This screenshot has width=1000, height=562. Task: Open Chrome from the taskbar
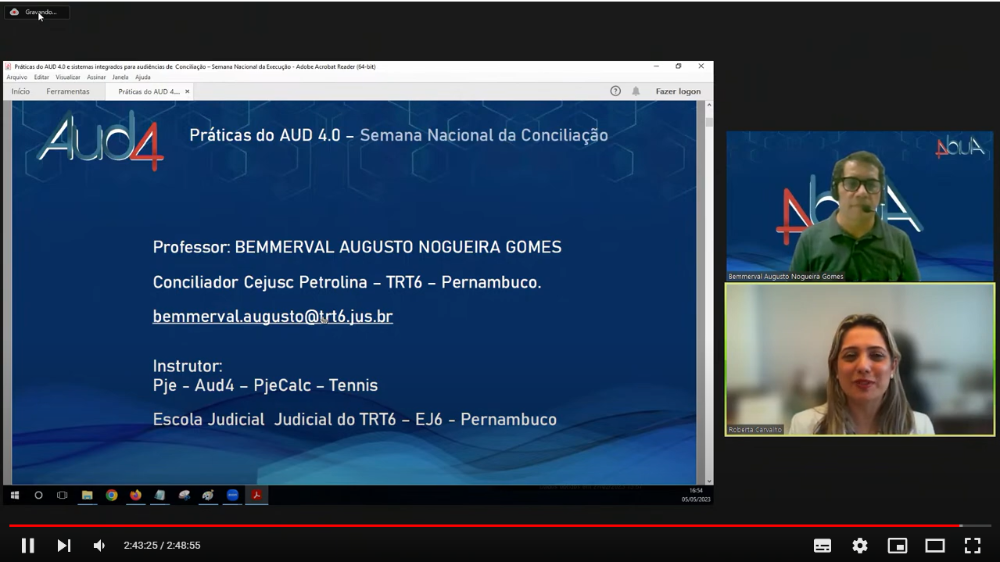point(112,495)
